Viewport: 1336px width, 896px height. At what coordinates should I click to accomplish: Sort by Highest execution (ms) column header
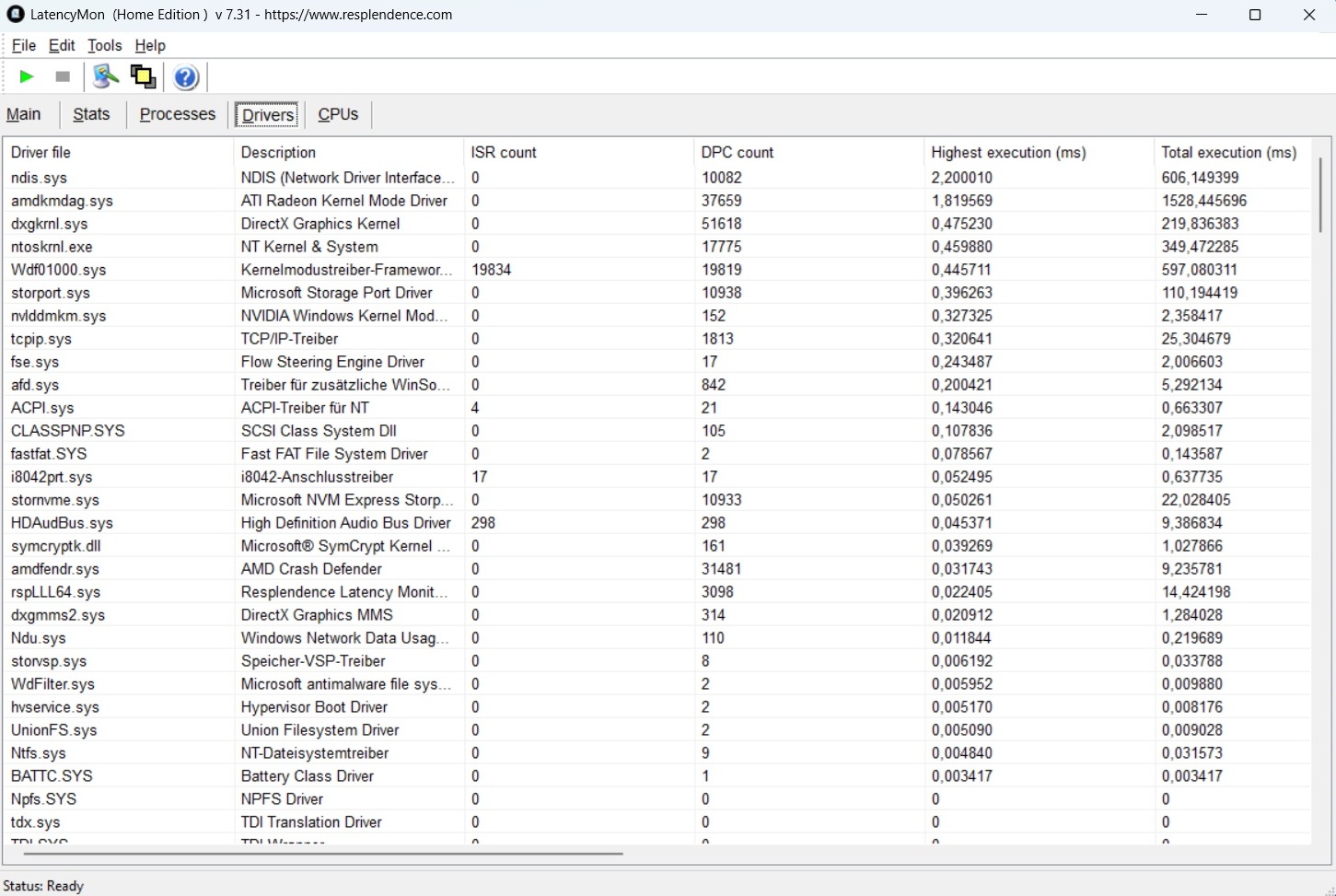point(1008,152)
